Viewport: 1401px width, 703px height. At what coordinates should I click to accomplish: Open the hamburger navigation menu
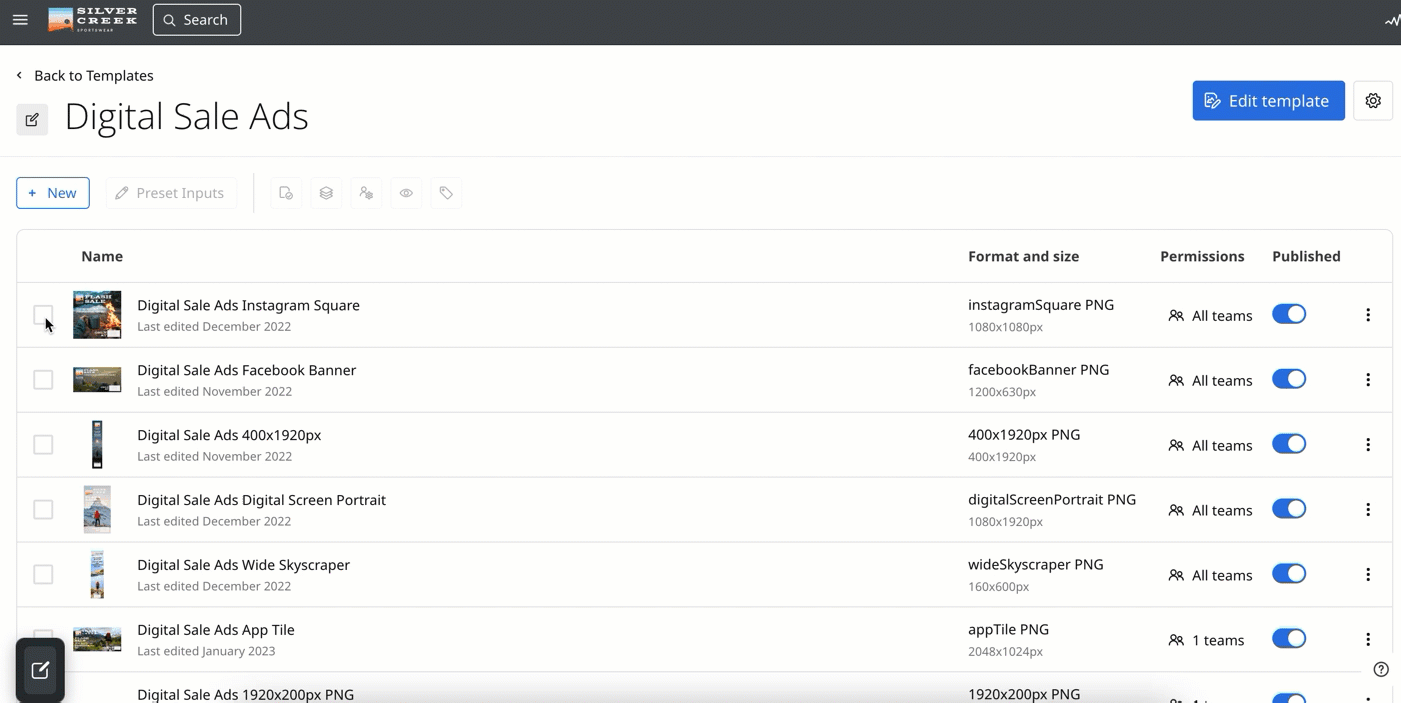[20, 20]
